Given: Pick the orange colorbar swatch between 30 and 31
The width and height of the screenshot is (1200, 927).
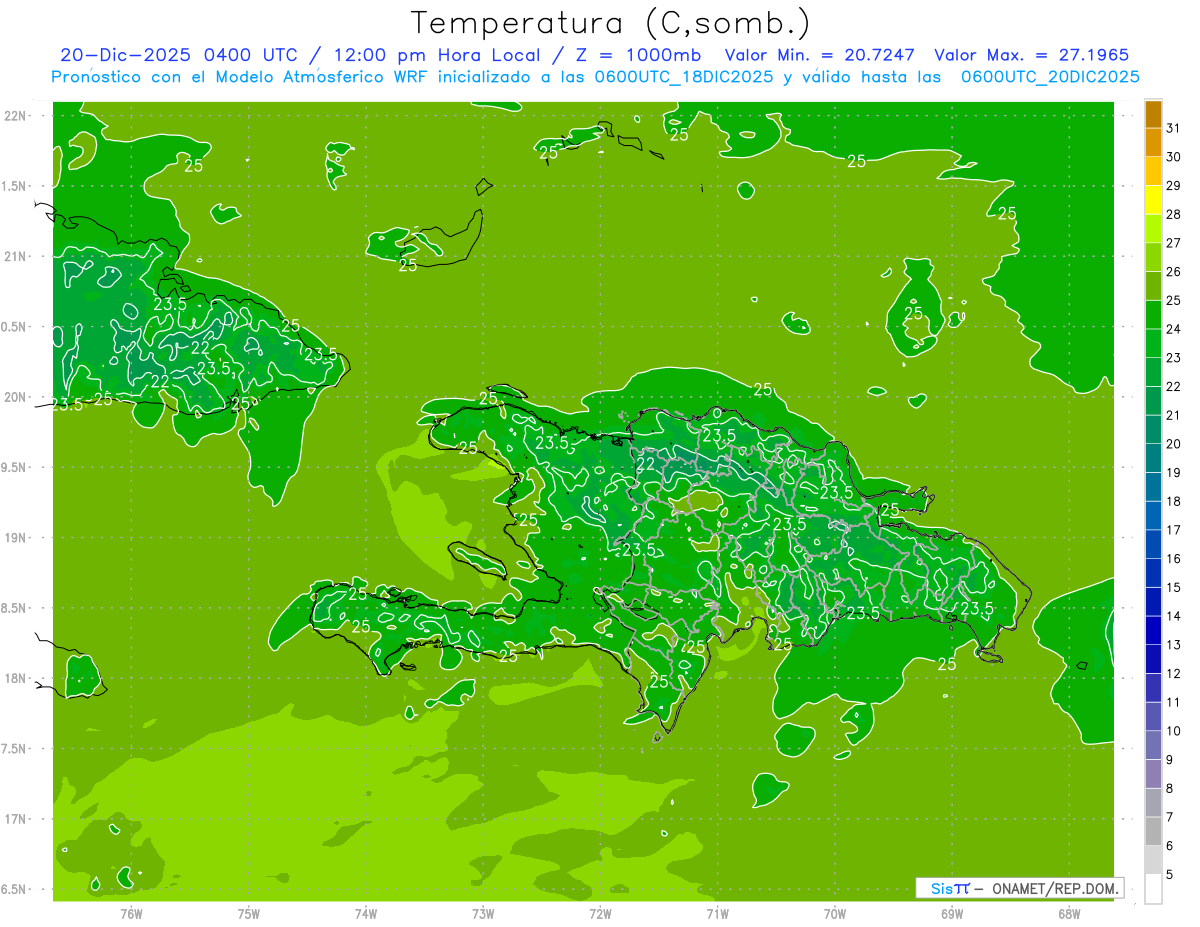Looking at the screenshot, I should [x=1153, y=143].
